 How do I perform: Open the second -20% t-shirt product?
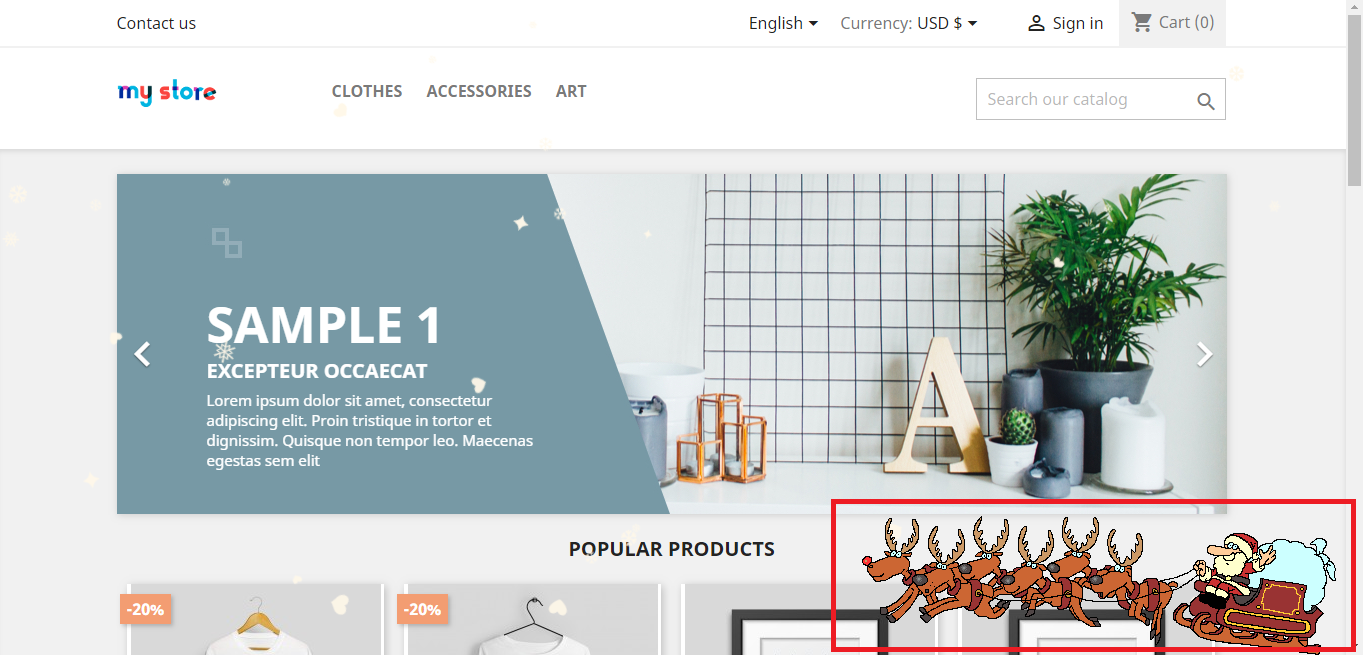[x=532, y=620]
